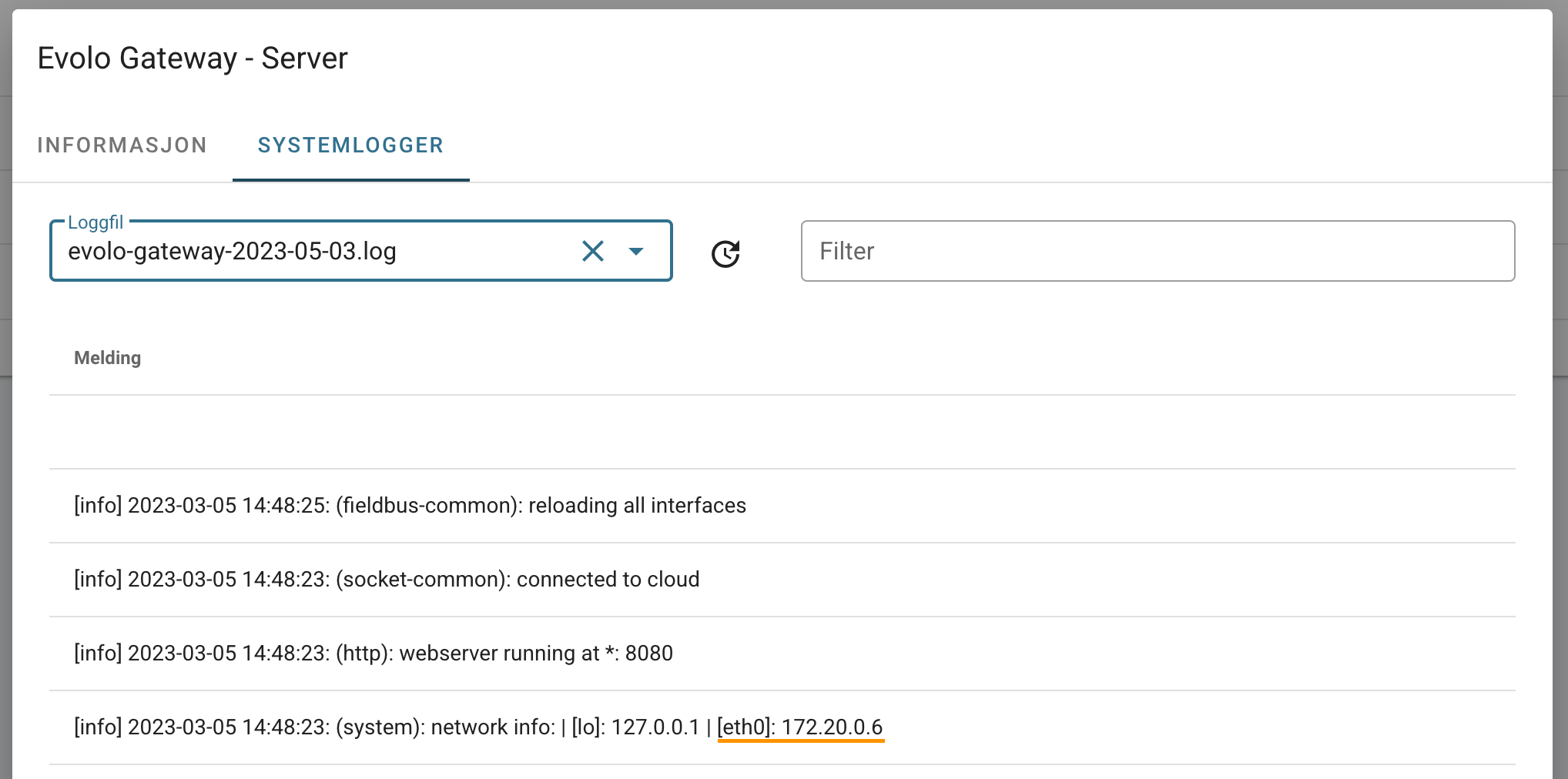Select the socket-common connected to cloud row
Screen dimensions: 1568x779
tap(782, 580)
